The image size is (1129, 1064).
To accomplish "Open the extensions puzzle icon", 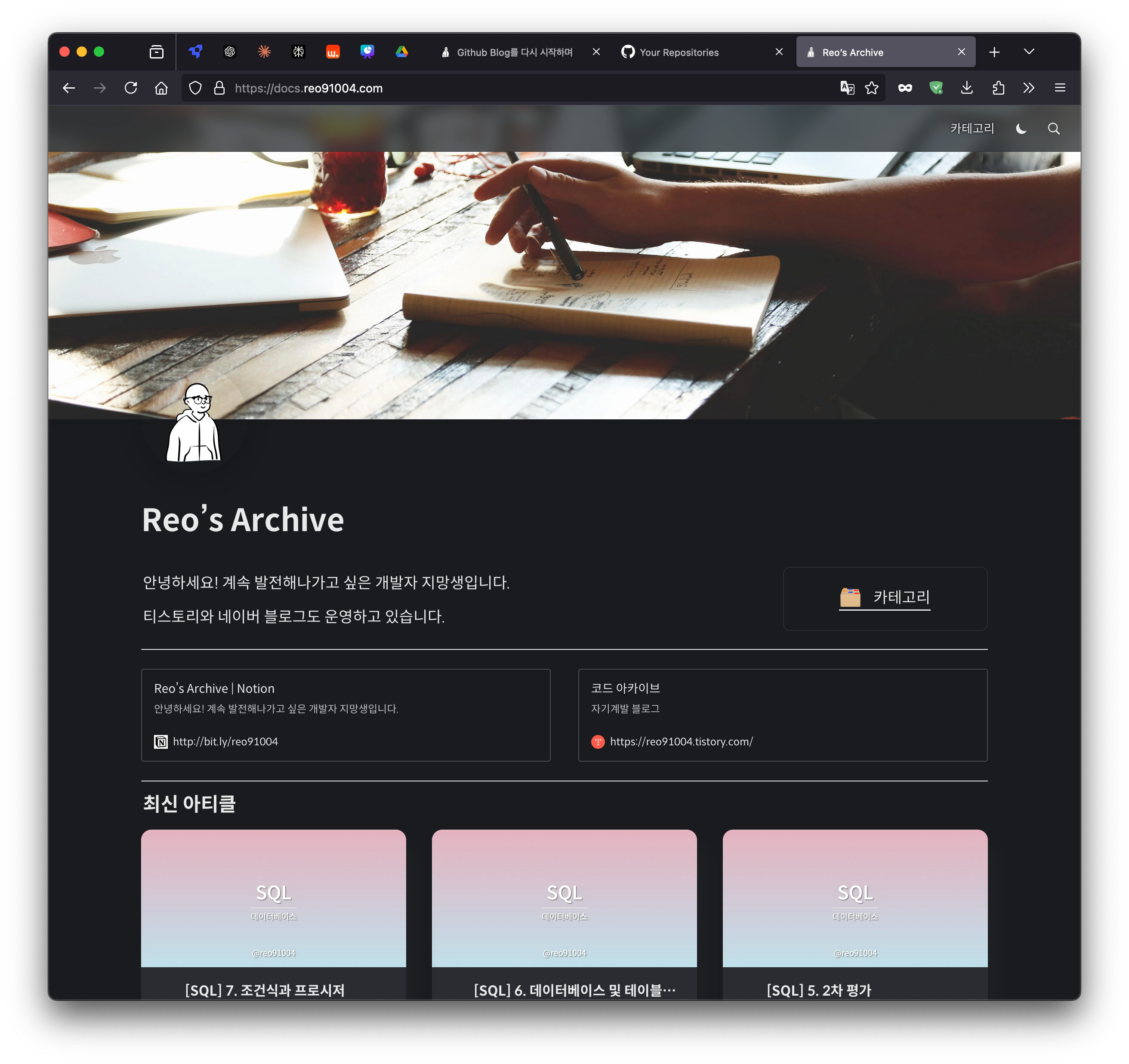I will pos(998,88).
